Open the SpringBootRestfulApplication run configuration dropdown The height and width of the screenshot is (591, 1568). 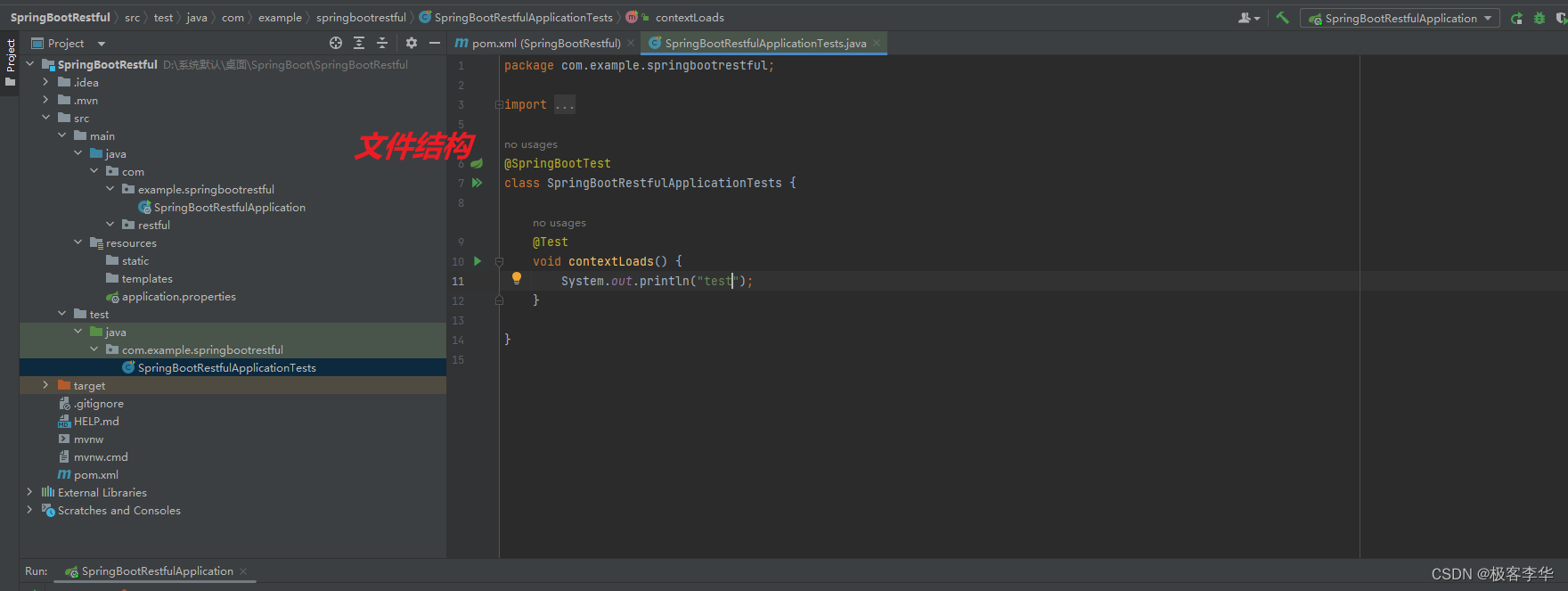[1400, 18]
